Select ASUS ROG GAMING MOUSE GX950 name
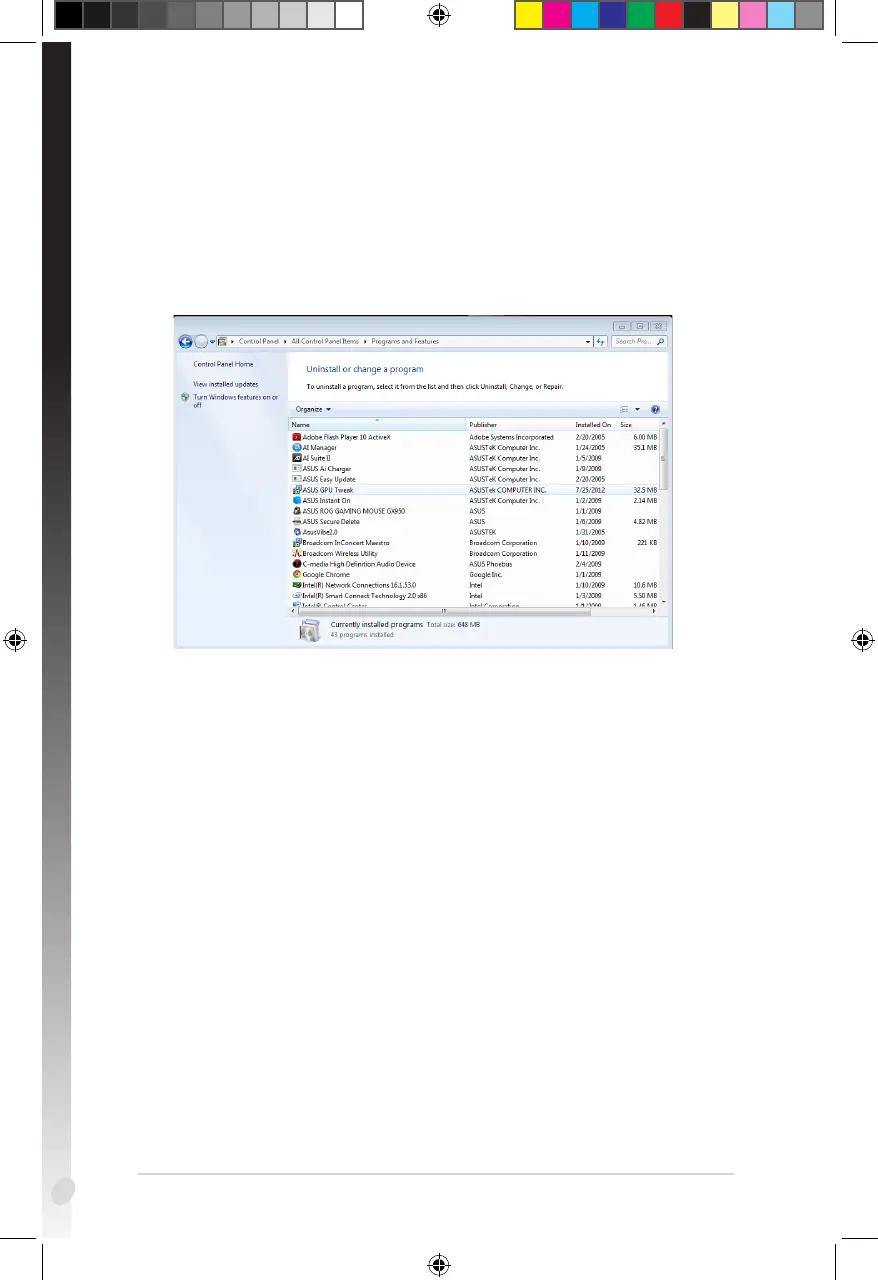The image size is (878, 1280). pyautogui.click(x=354, y=511)
